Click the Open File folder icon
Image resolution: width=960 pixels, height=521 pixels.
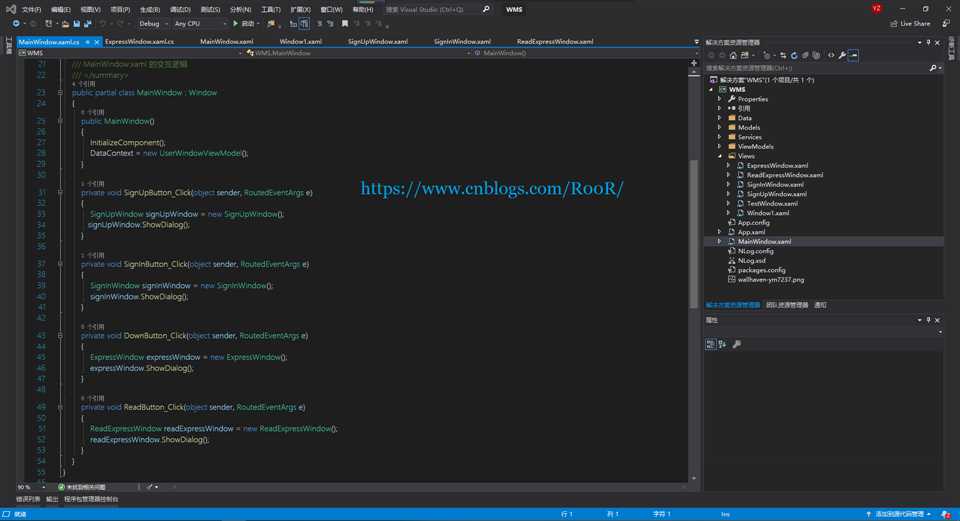click(x=66, y=23)
